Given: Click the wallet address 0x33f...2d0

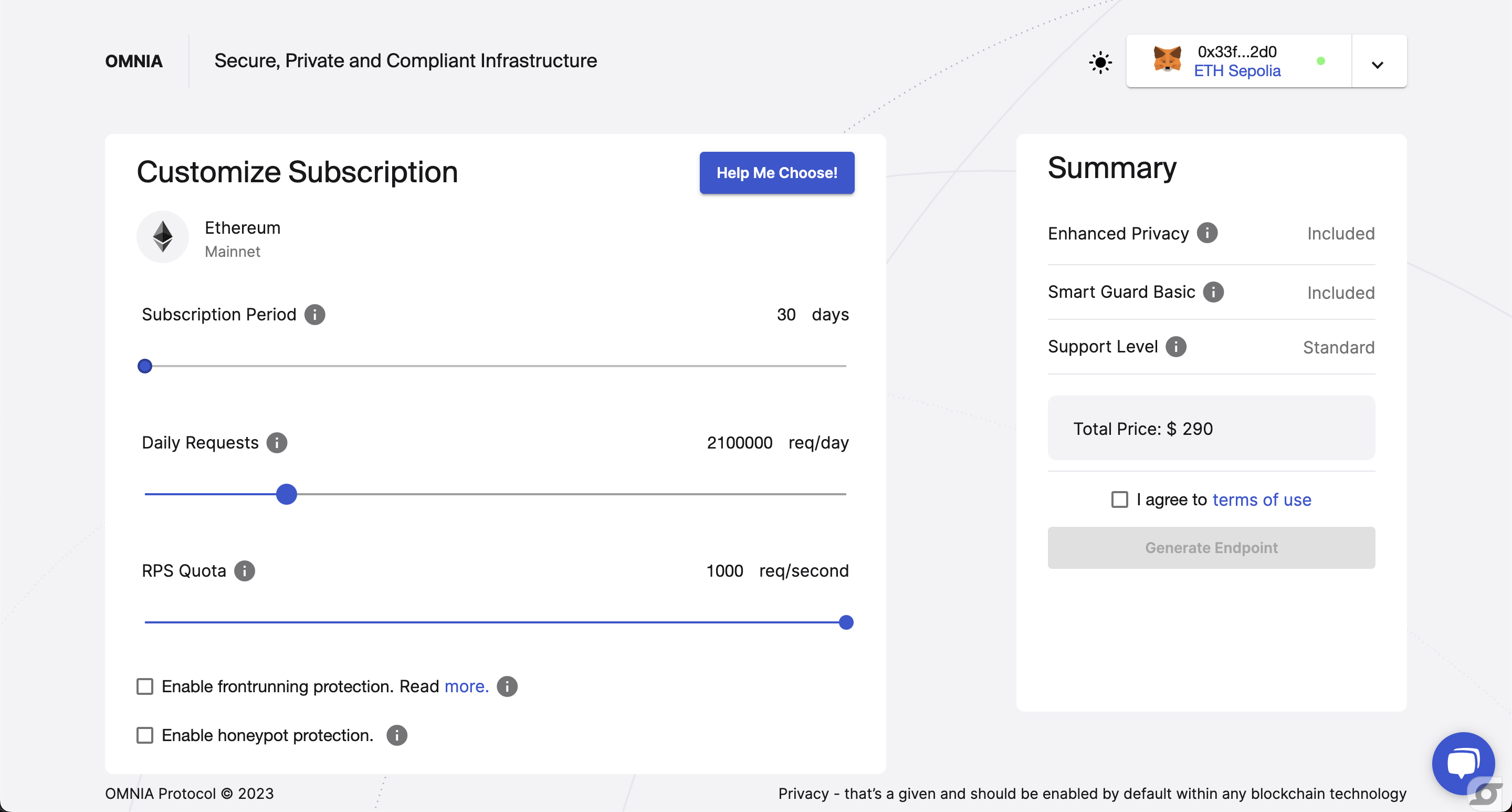Looking at the screenshot, I should point(1237,51).
